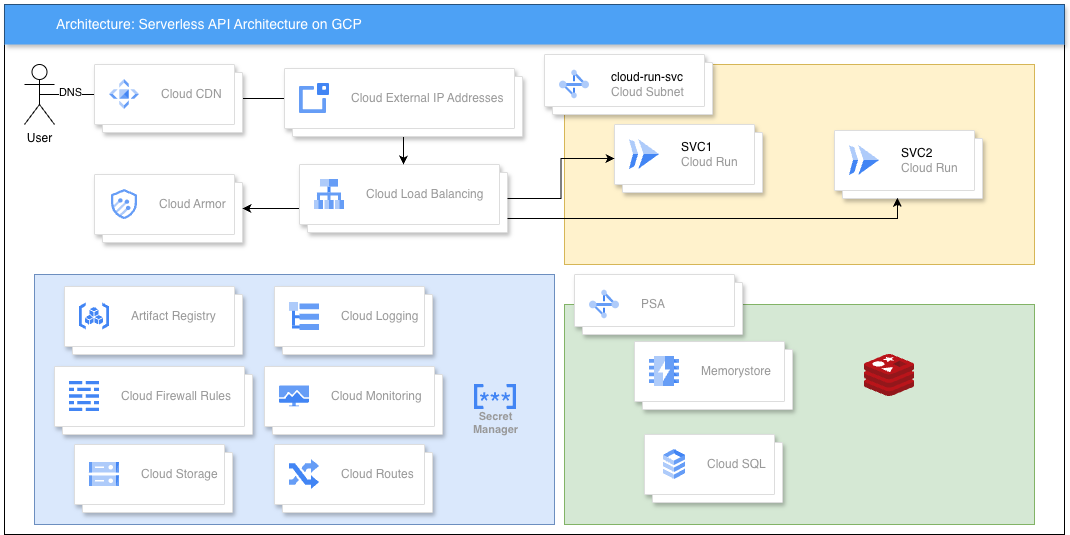Image resolution: width=1070 pixels, height=535 pixels.
Task: Select the Cloud CDN label text
Action: [191, 94]
